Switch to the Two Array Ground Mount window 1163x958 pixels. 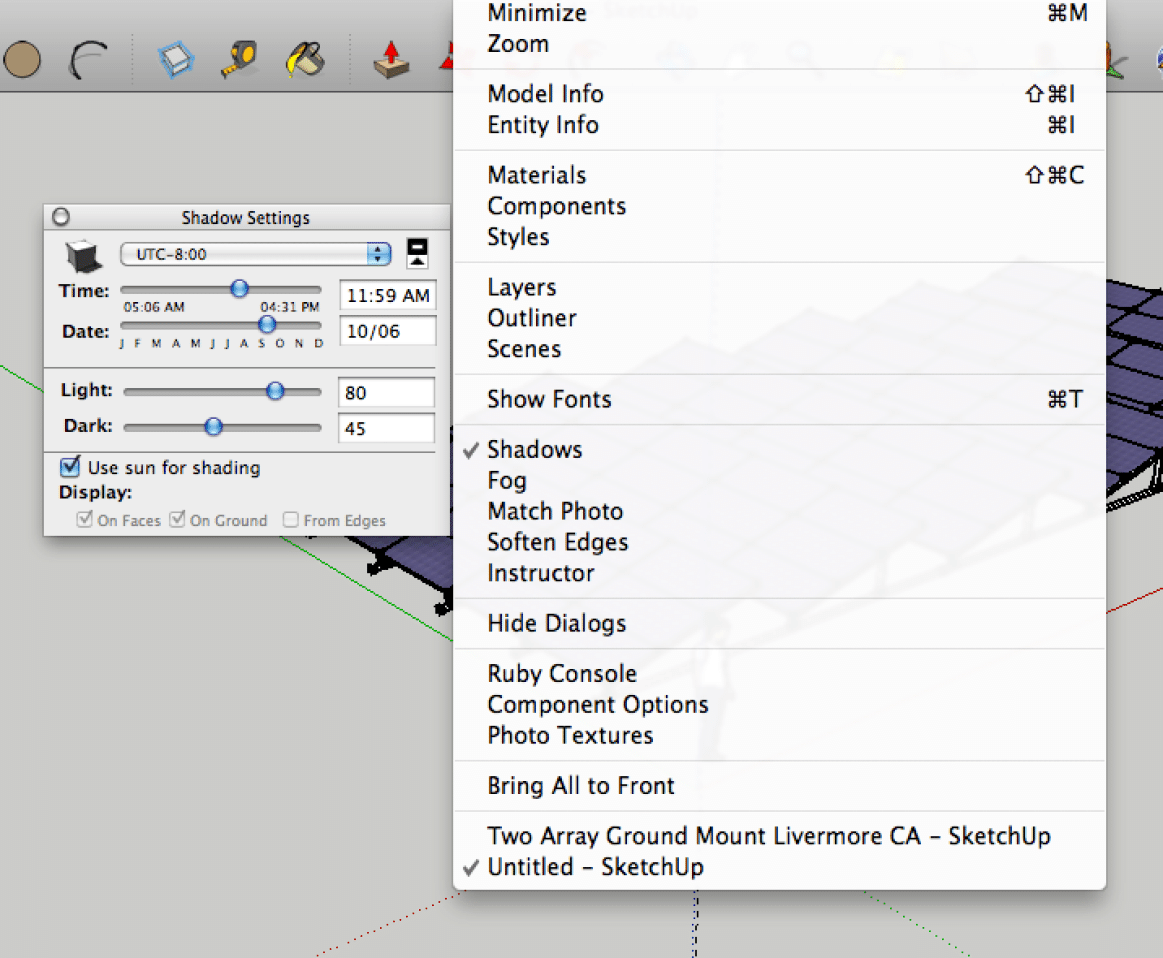[768, 836]
